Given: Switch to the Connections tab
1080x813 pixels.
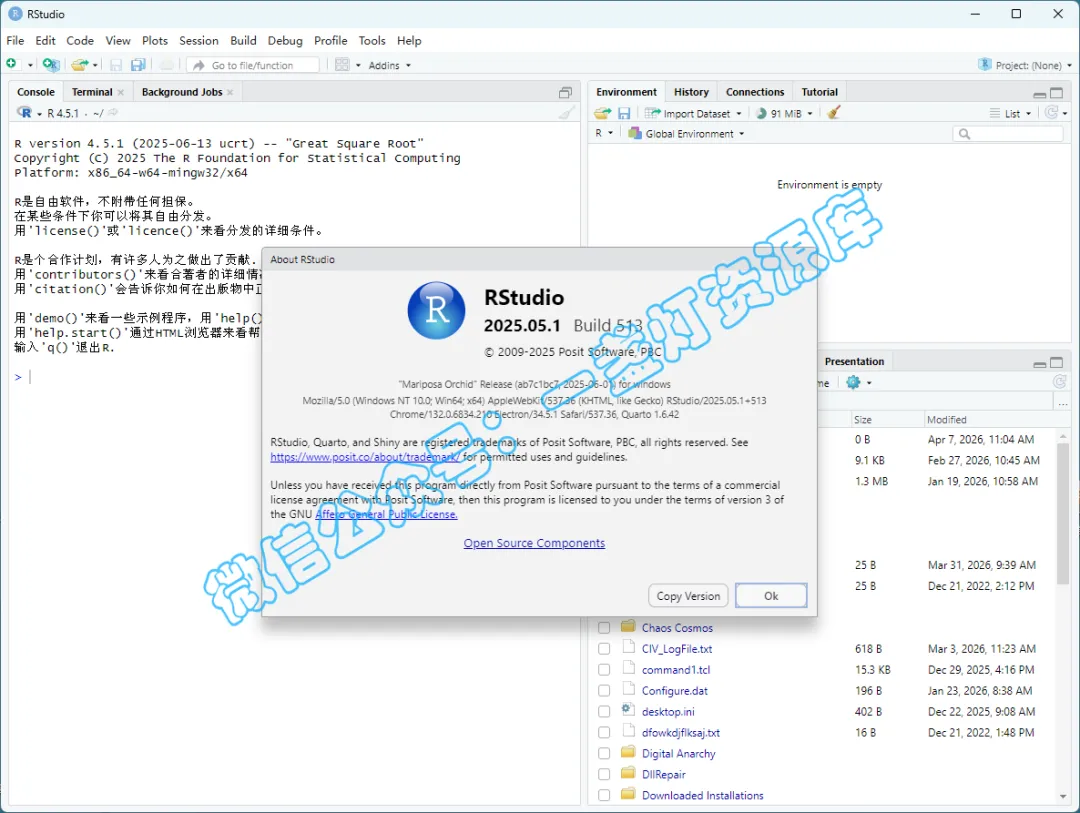Looking at the screenshot, I should click(x=755, y=92).
